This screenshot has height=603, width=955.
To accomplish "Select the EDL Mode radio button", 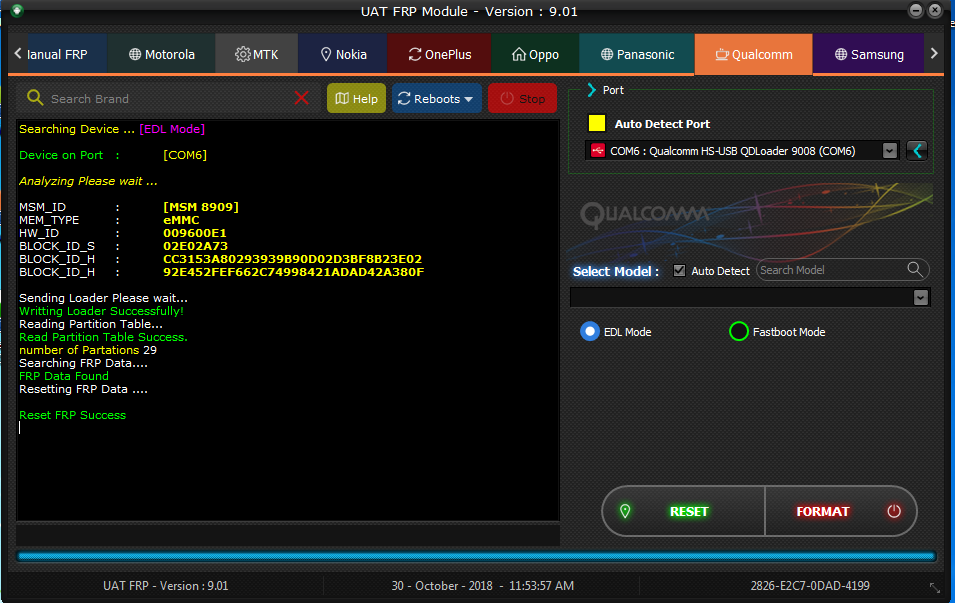I will [x=590, y=332].
